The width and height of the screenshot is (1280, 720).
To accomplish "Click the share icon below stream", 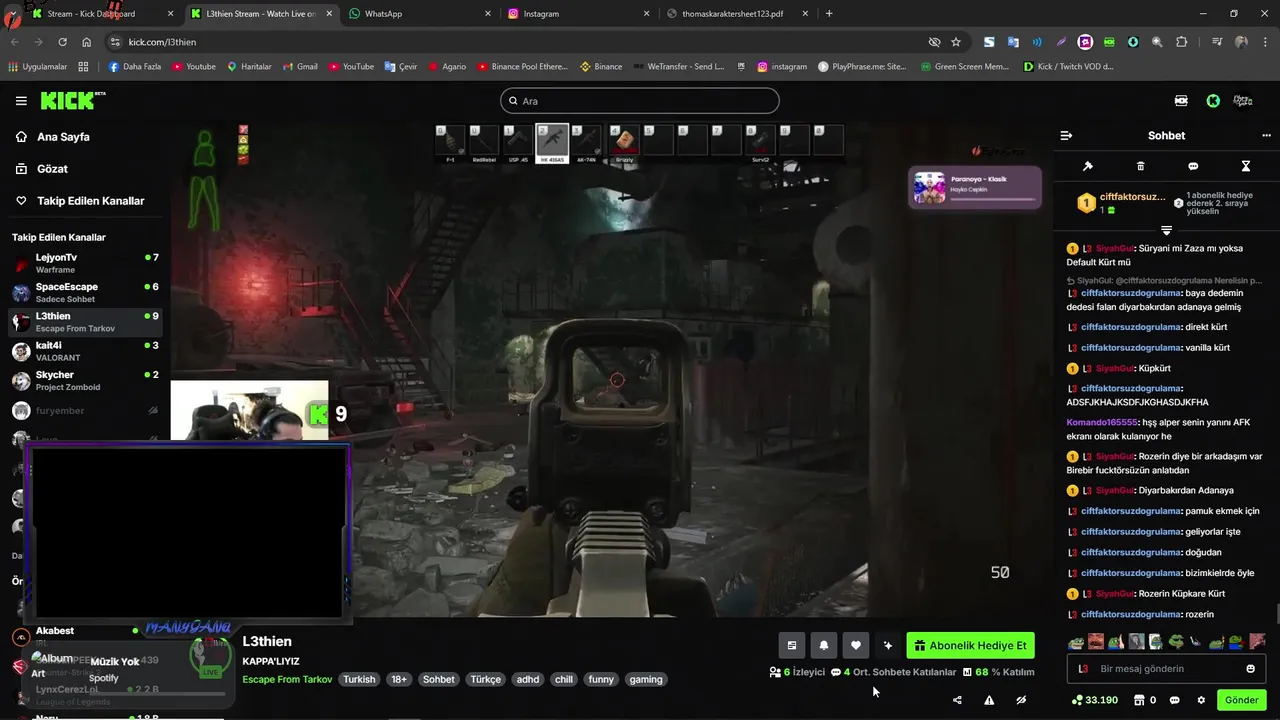I will (957, 700).
